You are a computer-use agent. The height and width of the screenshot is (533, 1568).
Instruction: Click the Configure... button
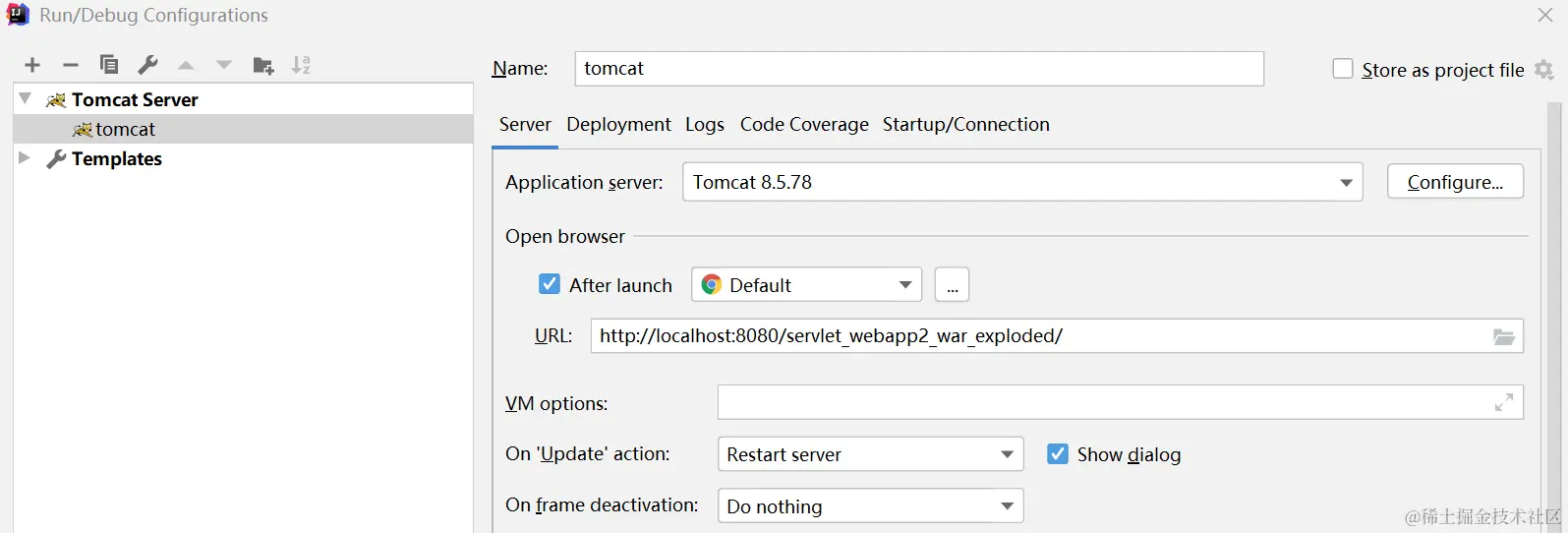pyautogui.click(x=1455, y=182)
